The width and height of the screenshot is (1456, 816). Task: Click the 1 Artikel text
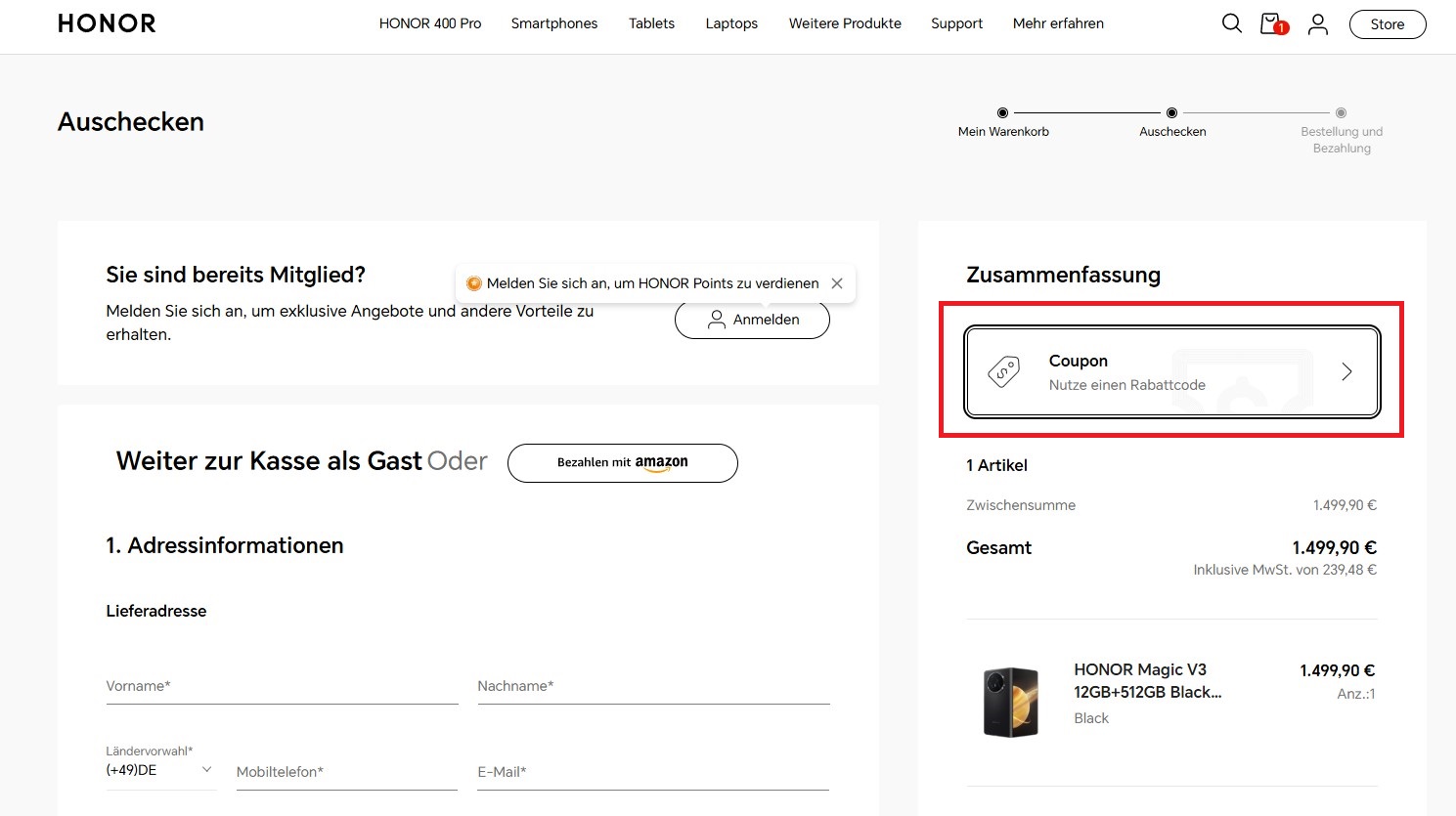(x=996, y=465)
